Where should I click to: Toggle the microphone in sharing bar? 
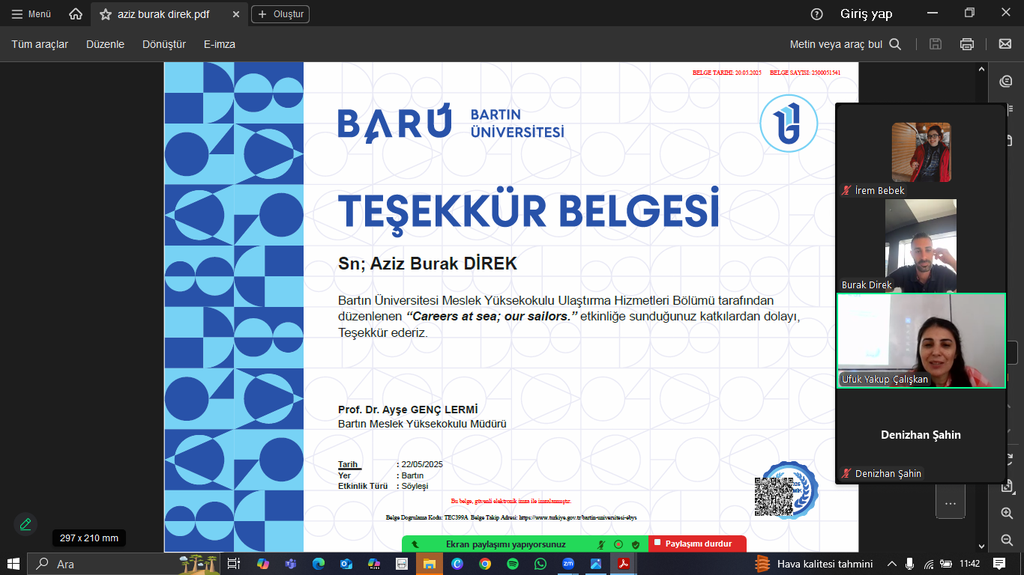(601, 544)
